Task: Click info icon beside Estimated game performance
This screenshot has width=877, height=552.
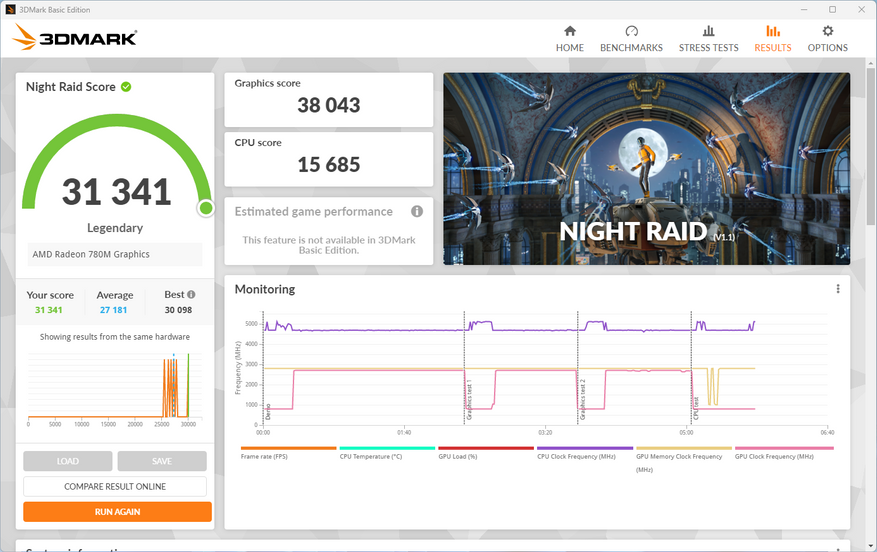Action: tap(417, 211)
